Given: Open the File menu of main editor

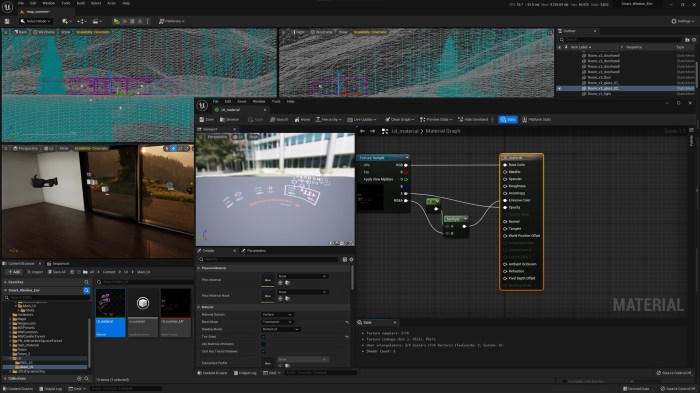Looking at the screenshot, I should point(21,3).
